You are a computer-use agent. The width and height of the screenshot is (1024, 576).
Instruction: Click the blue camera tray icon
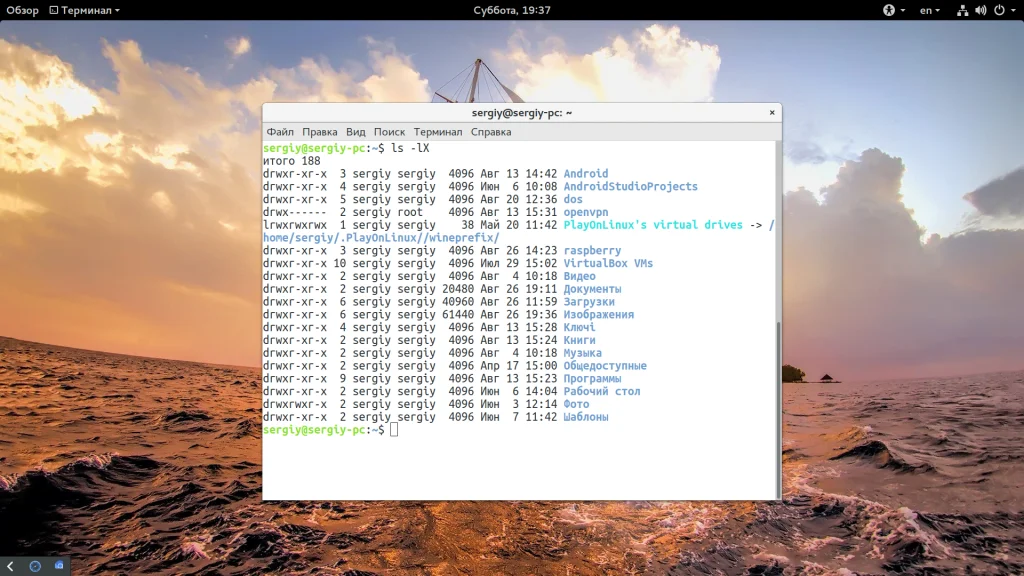[x=59, y=566]
